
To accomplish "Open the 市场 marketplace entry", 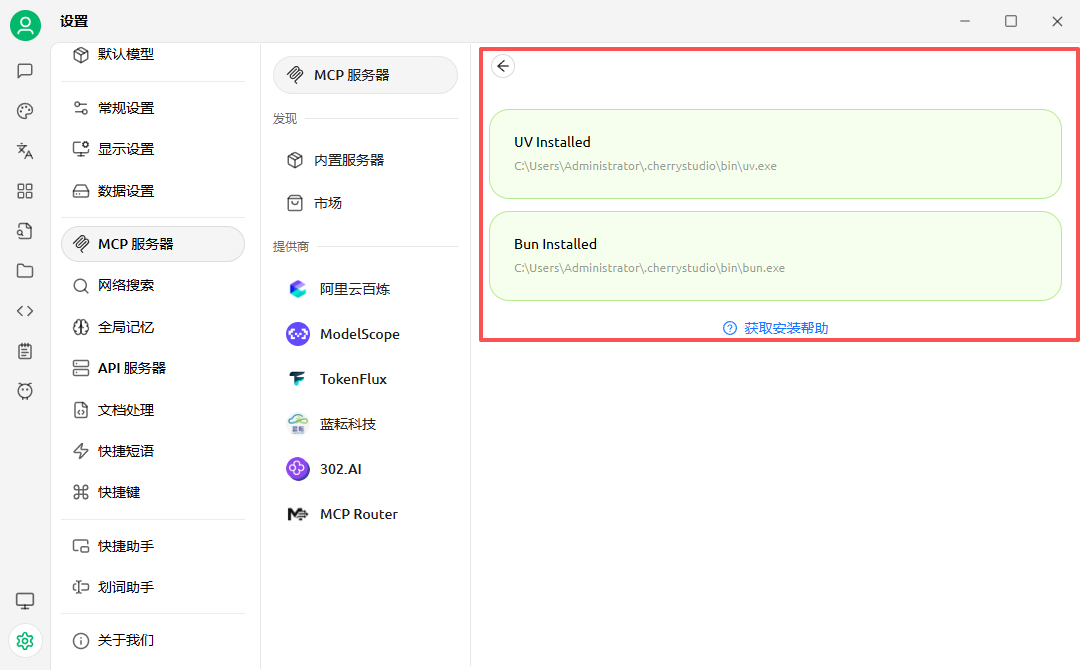I will point(327,203).
